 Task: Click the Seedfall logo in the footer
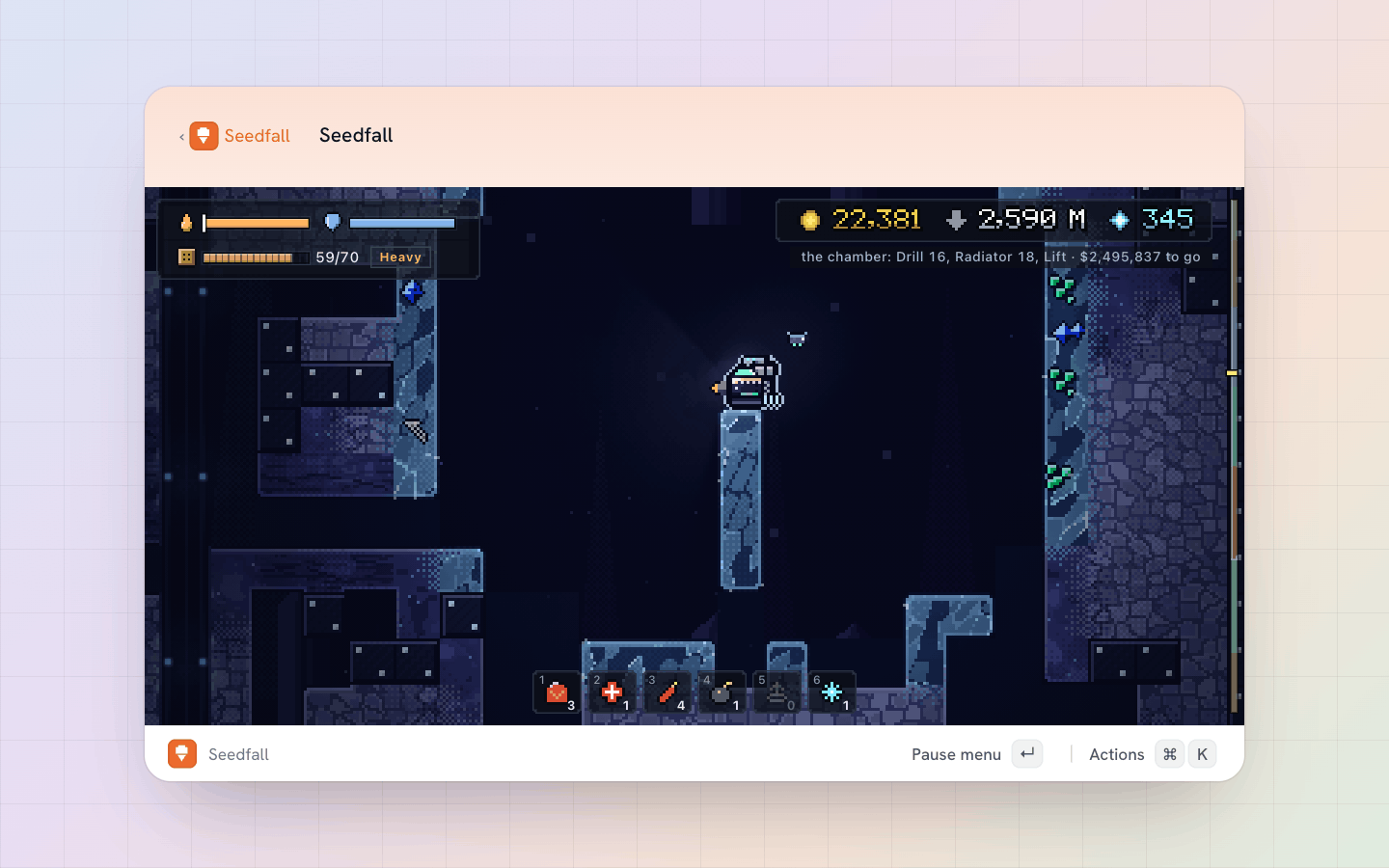pyautogui.click(x=181, y=753)
